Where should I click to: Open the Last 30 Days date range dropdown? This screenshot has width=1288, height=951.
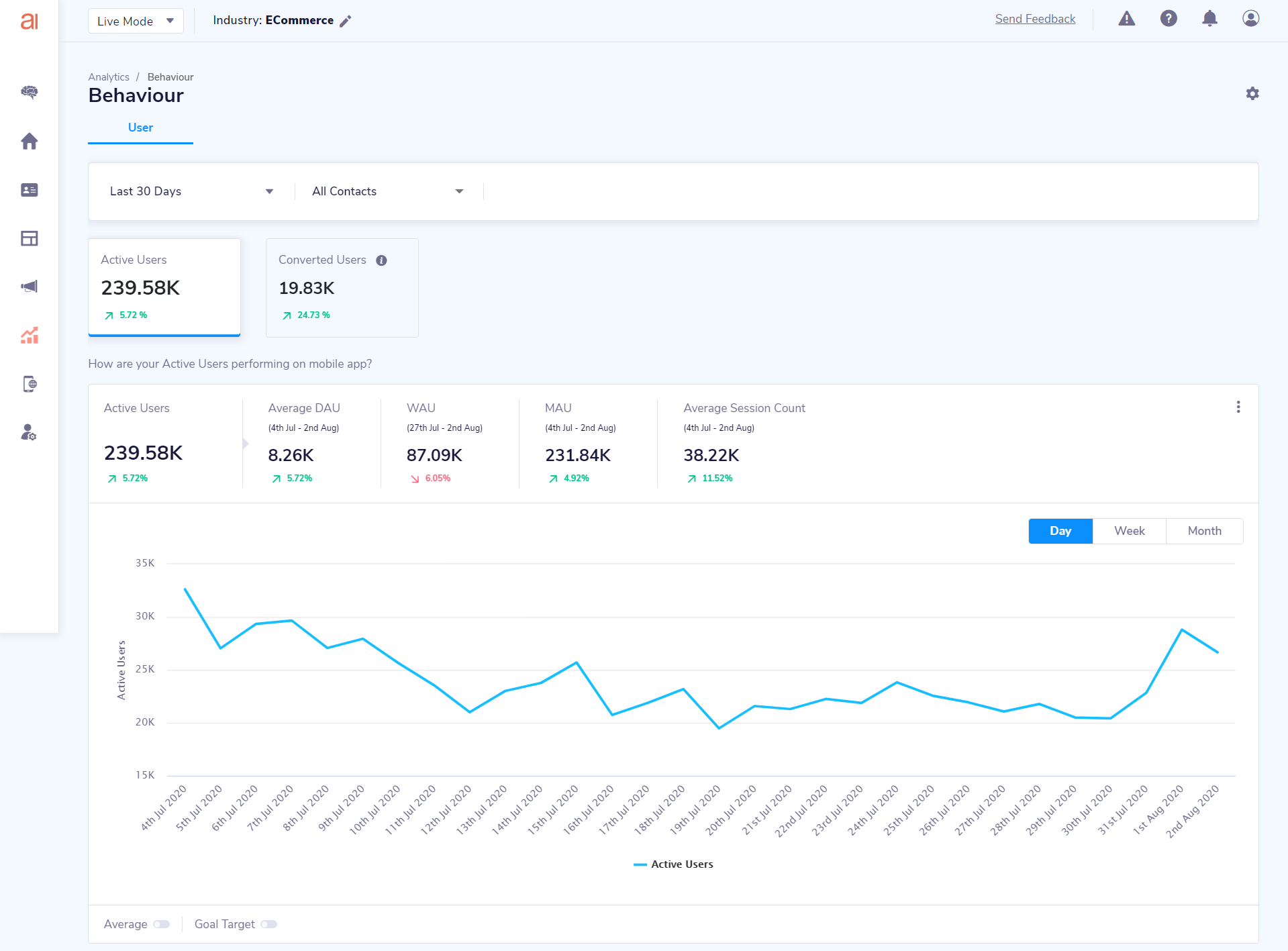[191, 191]
